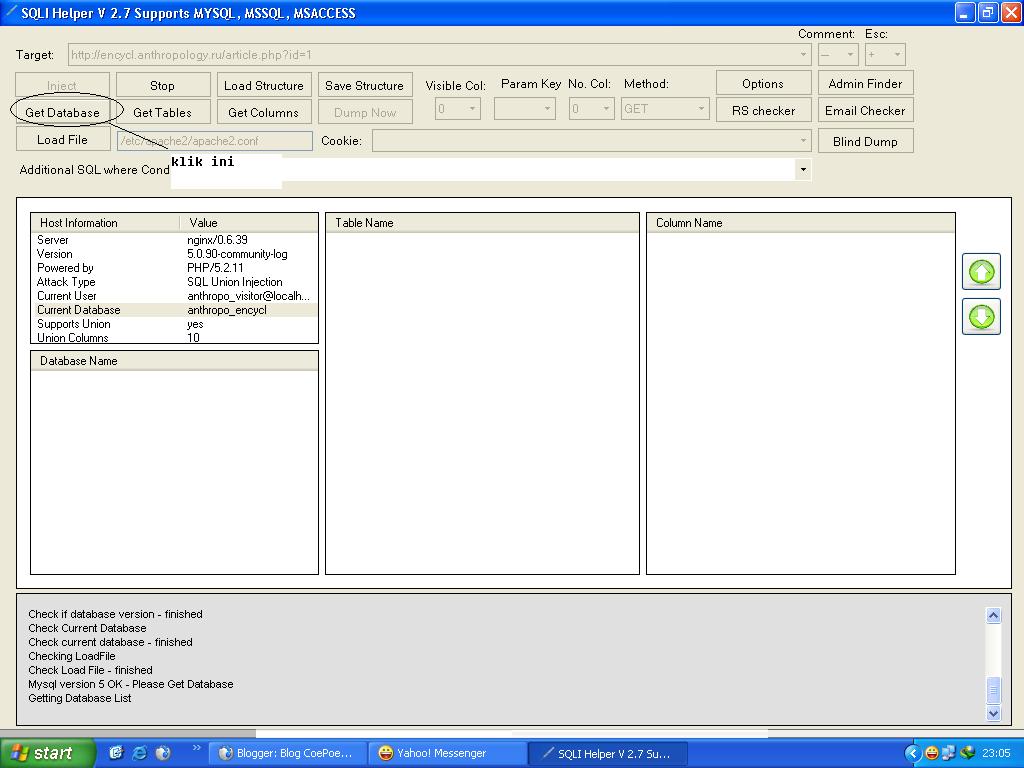
Task: Click the green down arrow icon
Action: tap(981, 317)
